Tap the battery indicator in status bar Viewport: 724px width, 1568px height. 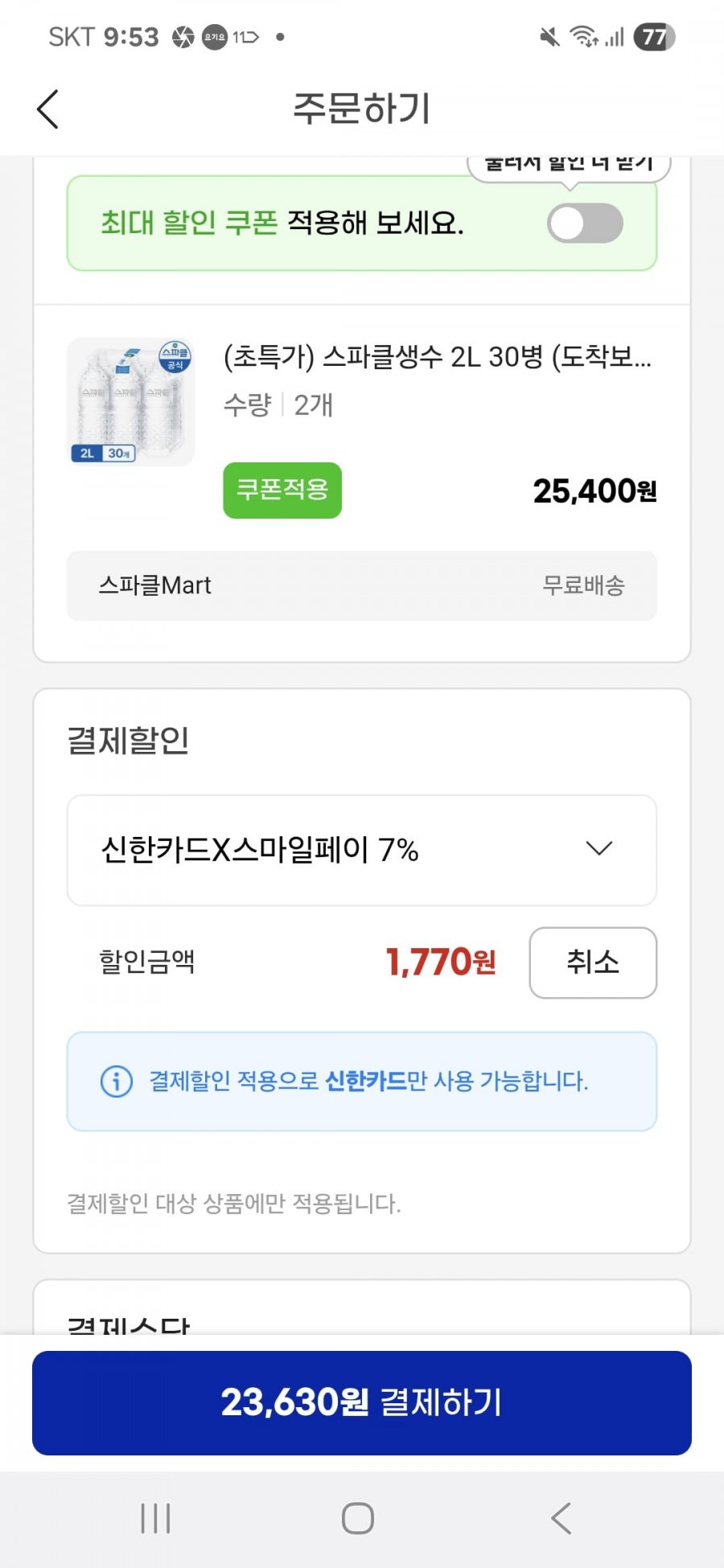click(x=654, y=37)
